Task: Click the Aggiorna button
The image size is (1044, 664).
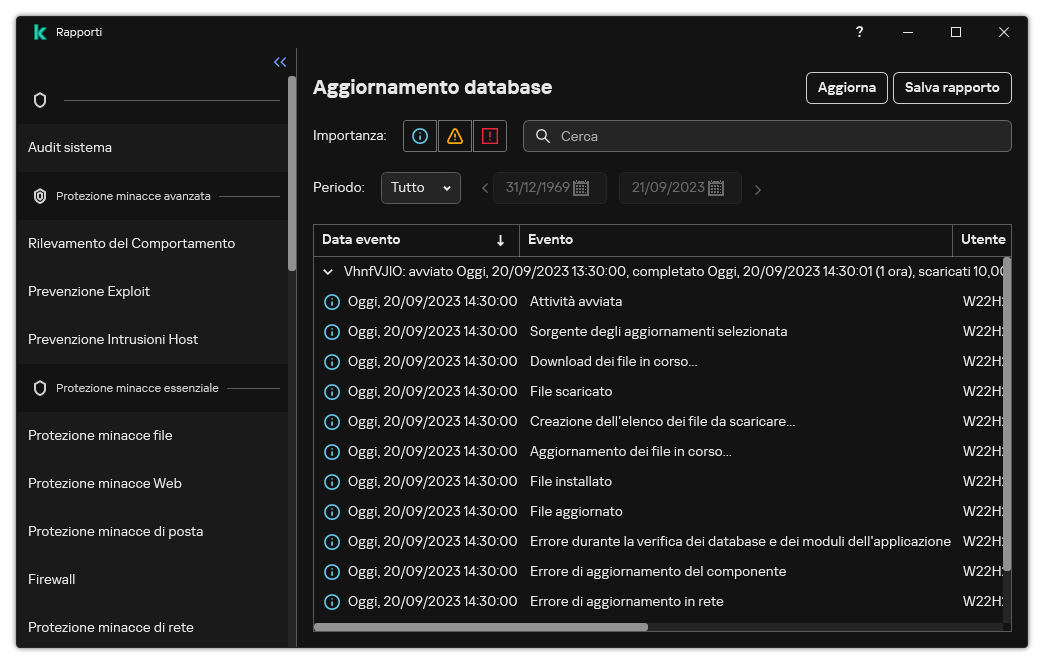Action: (846, 88)
